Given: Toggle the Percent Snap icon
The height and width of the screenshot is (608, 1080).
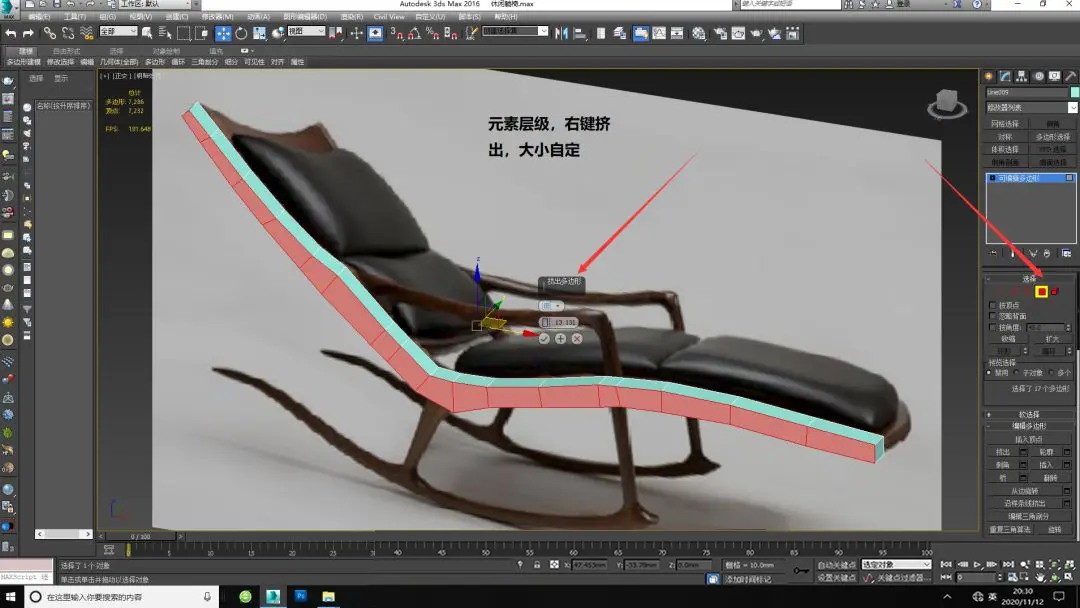Looking at the screenshot, I should (x=433, y=32).
